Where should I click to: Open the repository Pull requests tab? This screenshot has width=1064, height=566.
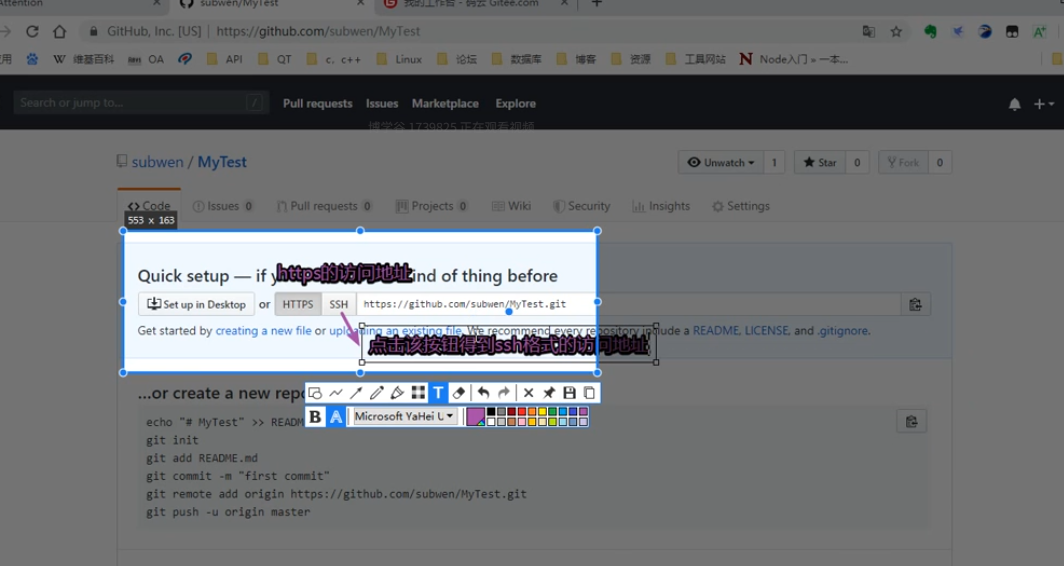(324, 206)
